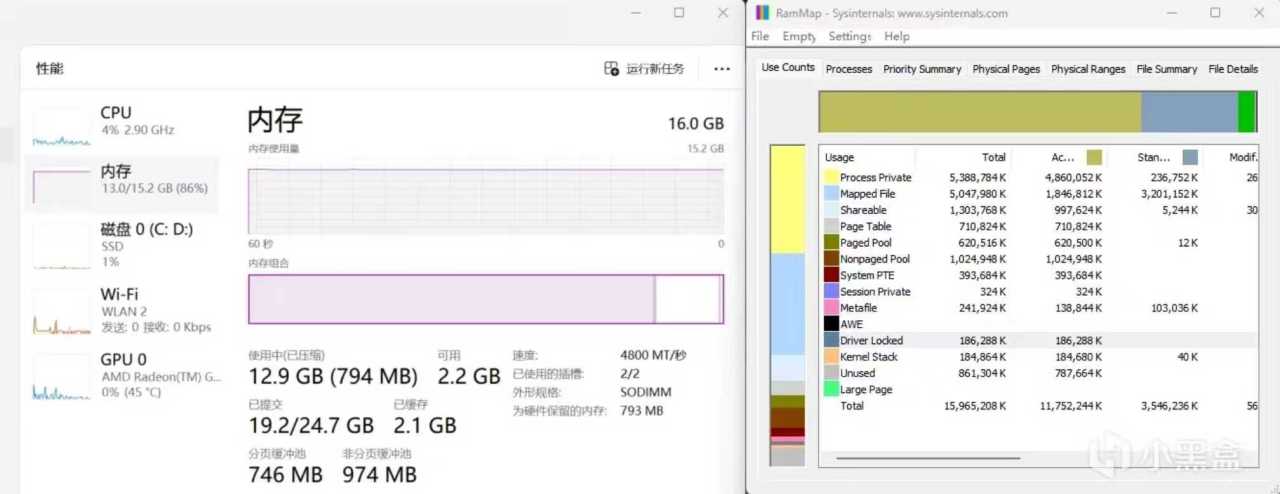
Task: Switch to the Physical Pages tab
Action: click(1006, 69)
